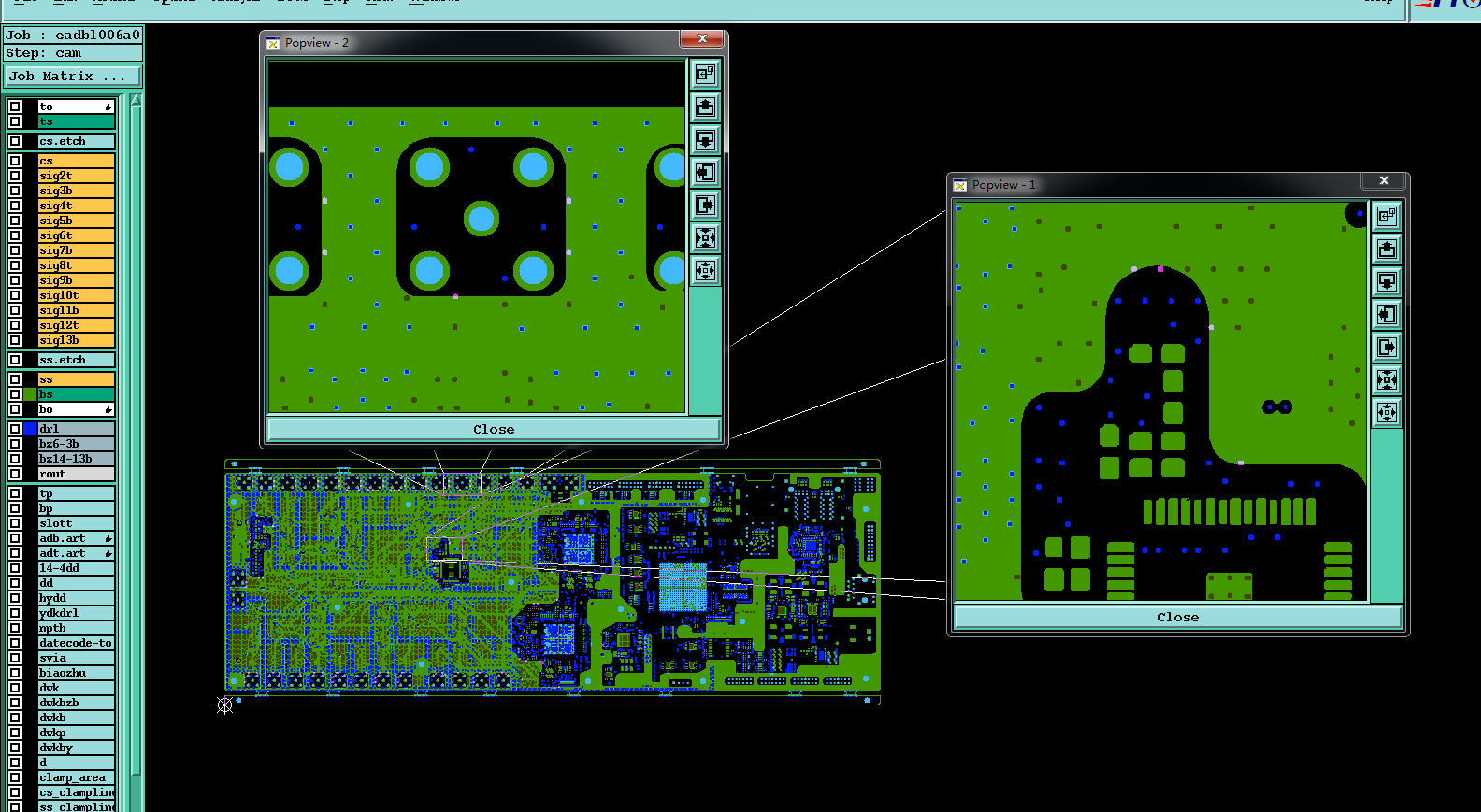The width and height of the screenshot is (1481, 812).
Task: Select layer sig3b
Action: pos(76,191)
